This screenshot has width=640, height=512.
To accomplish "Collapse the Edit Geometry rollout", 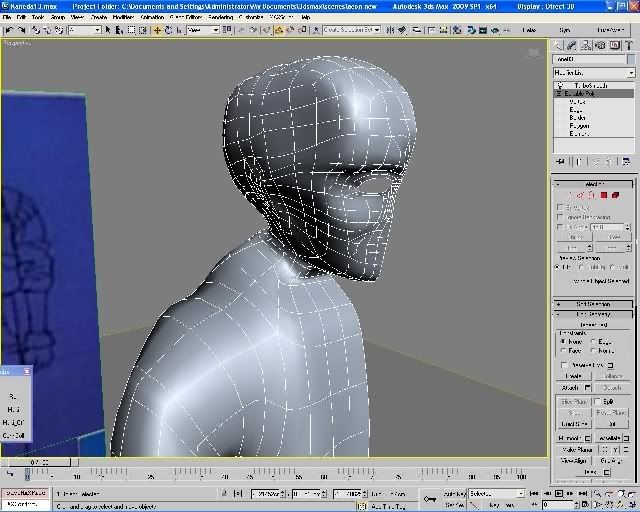I will click(593, 314).
